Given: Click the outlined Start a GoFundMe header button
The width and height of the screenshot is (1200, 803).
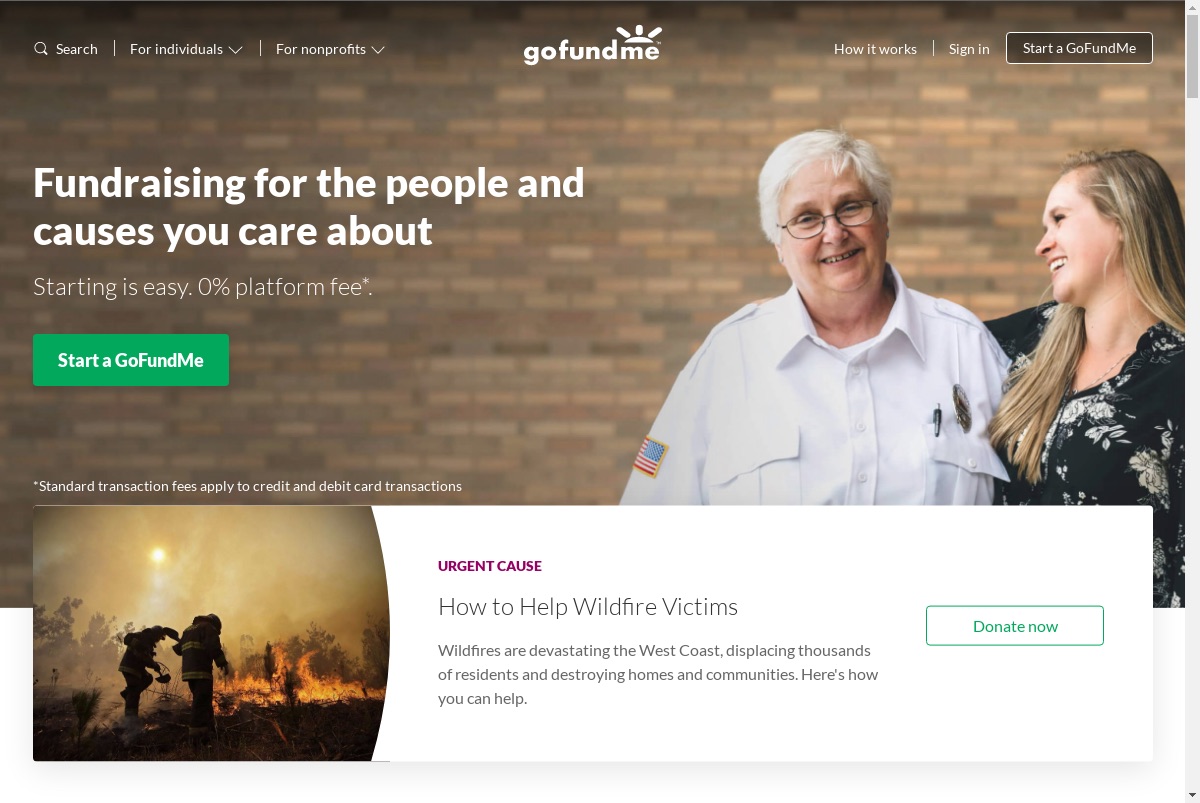Looking at the screenshot, I should pos(1079,48).
